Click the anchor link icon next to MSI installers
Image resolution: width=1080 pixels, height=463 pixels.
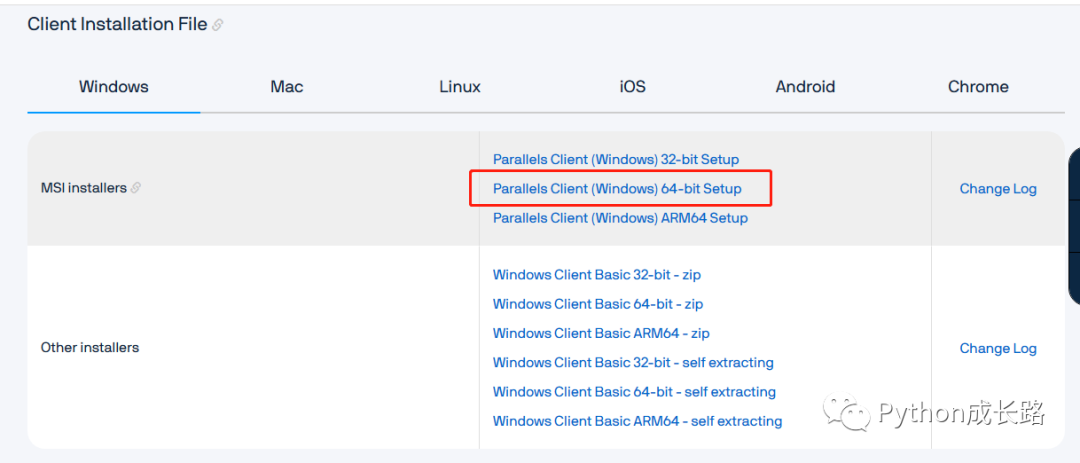pyautogui.click(x=136, y=188)
